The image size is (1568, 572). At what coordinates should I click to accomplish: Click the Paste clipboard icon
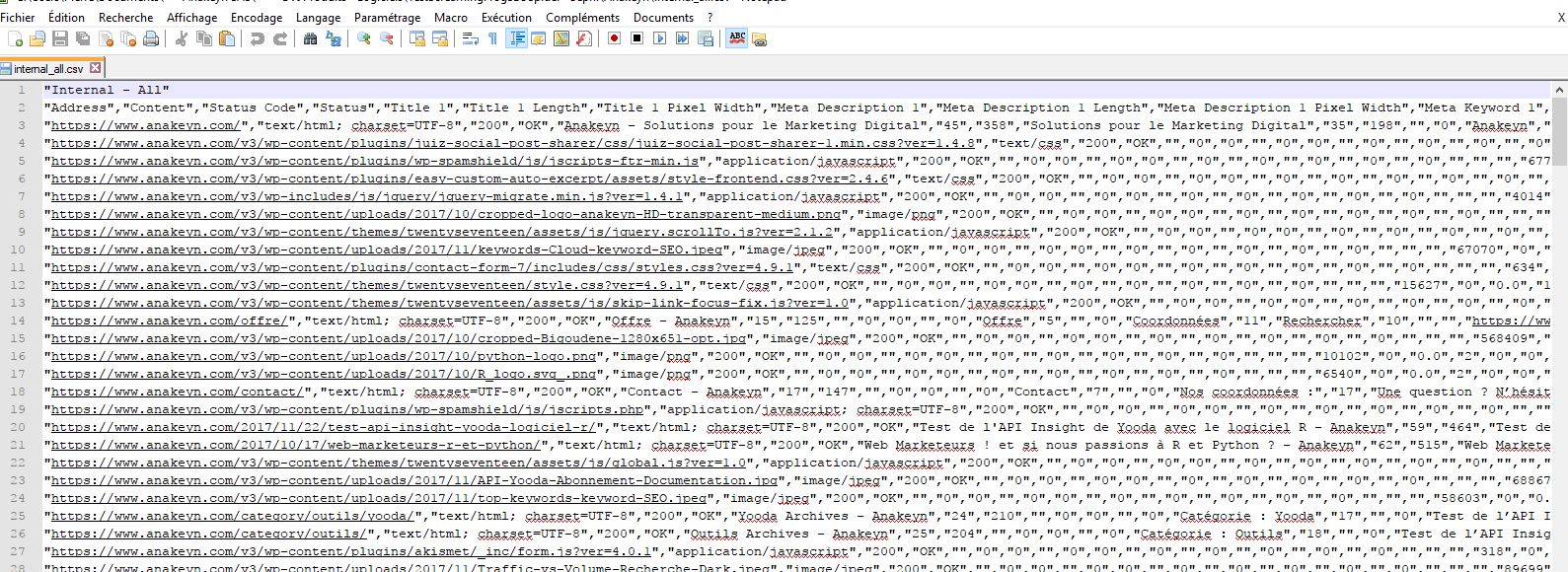tap(227, 38)
